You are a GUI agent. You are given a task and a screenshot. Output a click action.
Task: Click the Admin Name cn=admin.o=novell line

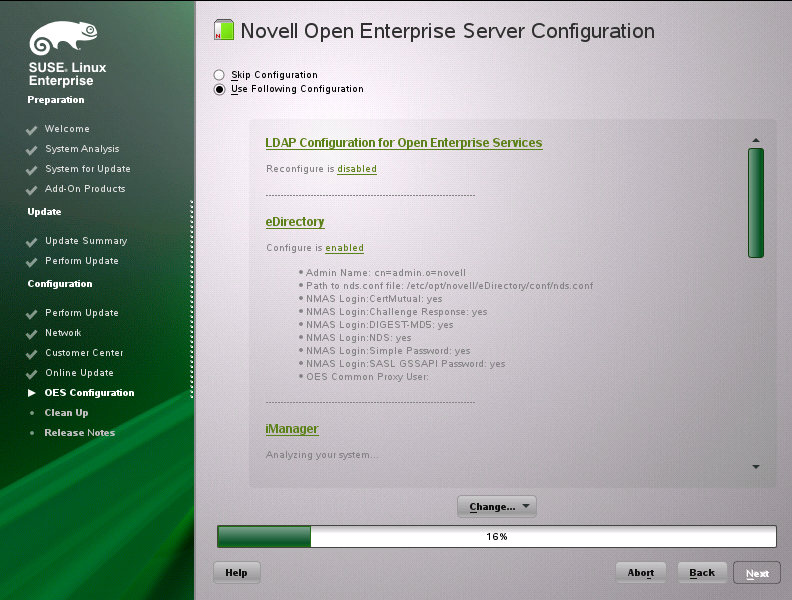(x=386, y=273)
